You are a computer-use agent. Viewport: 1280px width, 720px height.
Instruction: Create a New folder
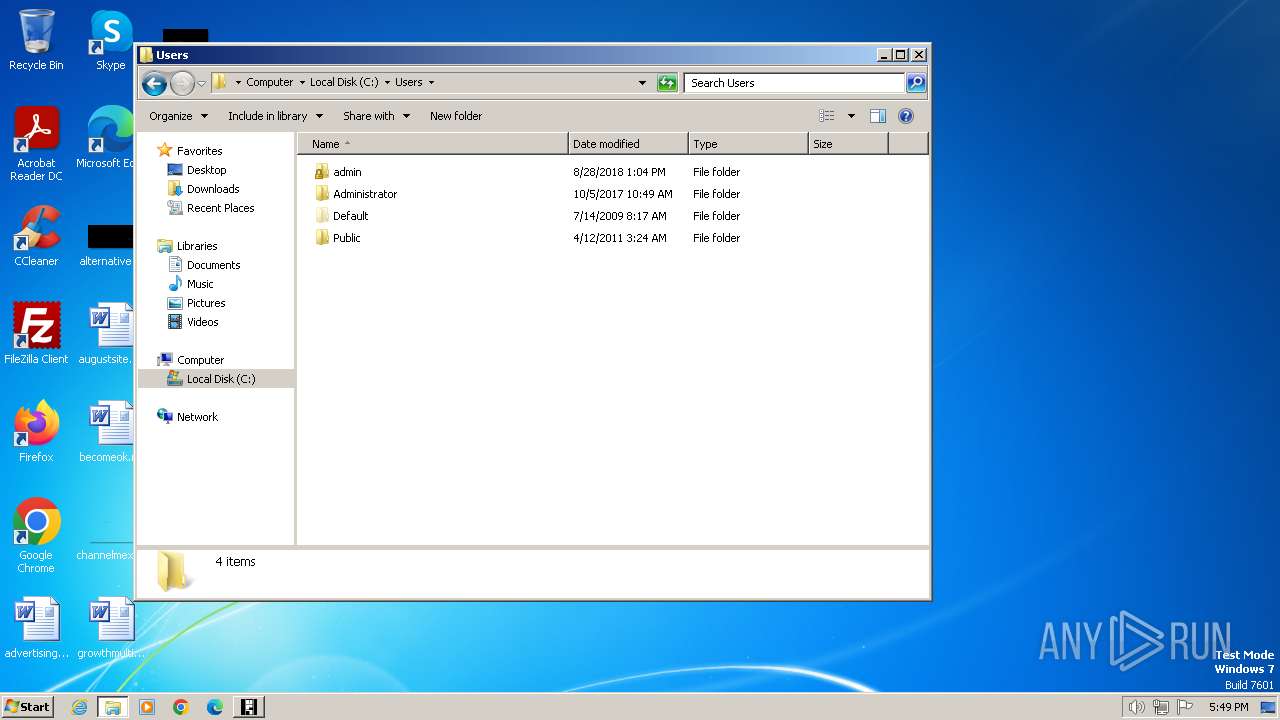pyautogui.click(x=456, y=116)
